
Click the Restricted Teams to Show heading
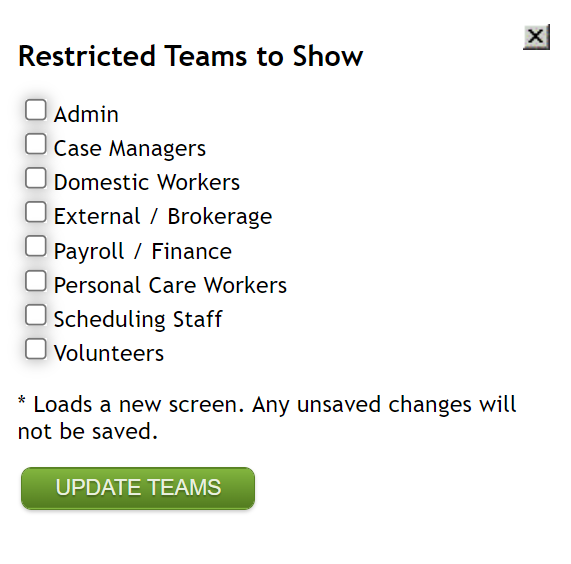[190, 56]
